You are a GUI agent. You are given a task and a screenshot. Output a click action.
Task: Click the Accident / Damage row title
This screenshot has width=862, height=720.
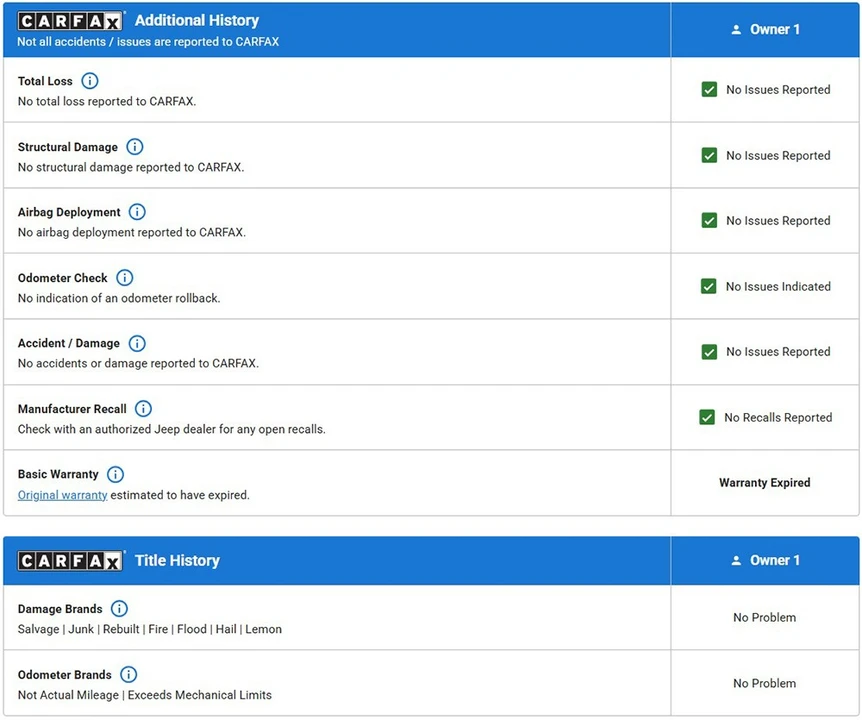click(x=69, y=344)
